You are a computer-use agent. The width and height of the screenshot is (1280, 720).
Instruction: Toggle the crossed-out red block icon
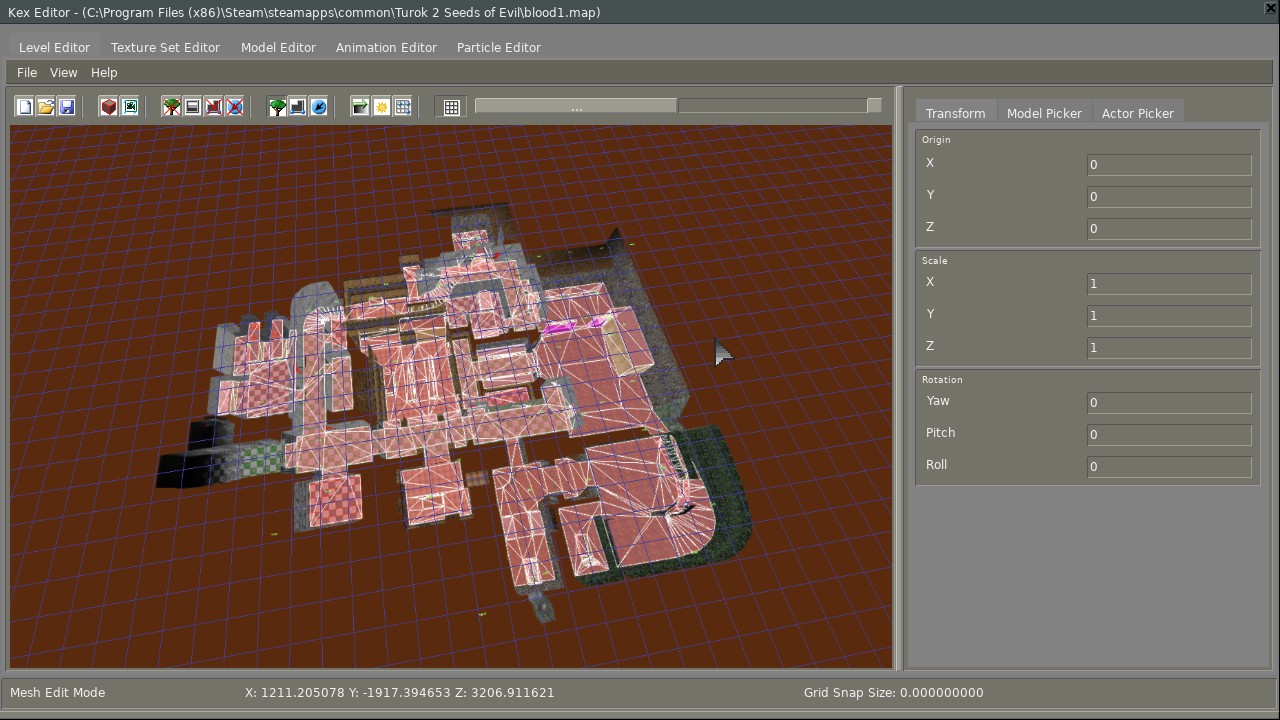(214, 107)
